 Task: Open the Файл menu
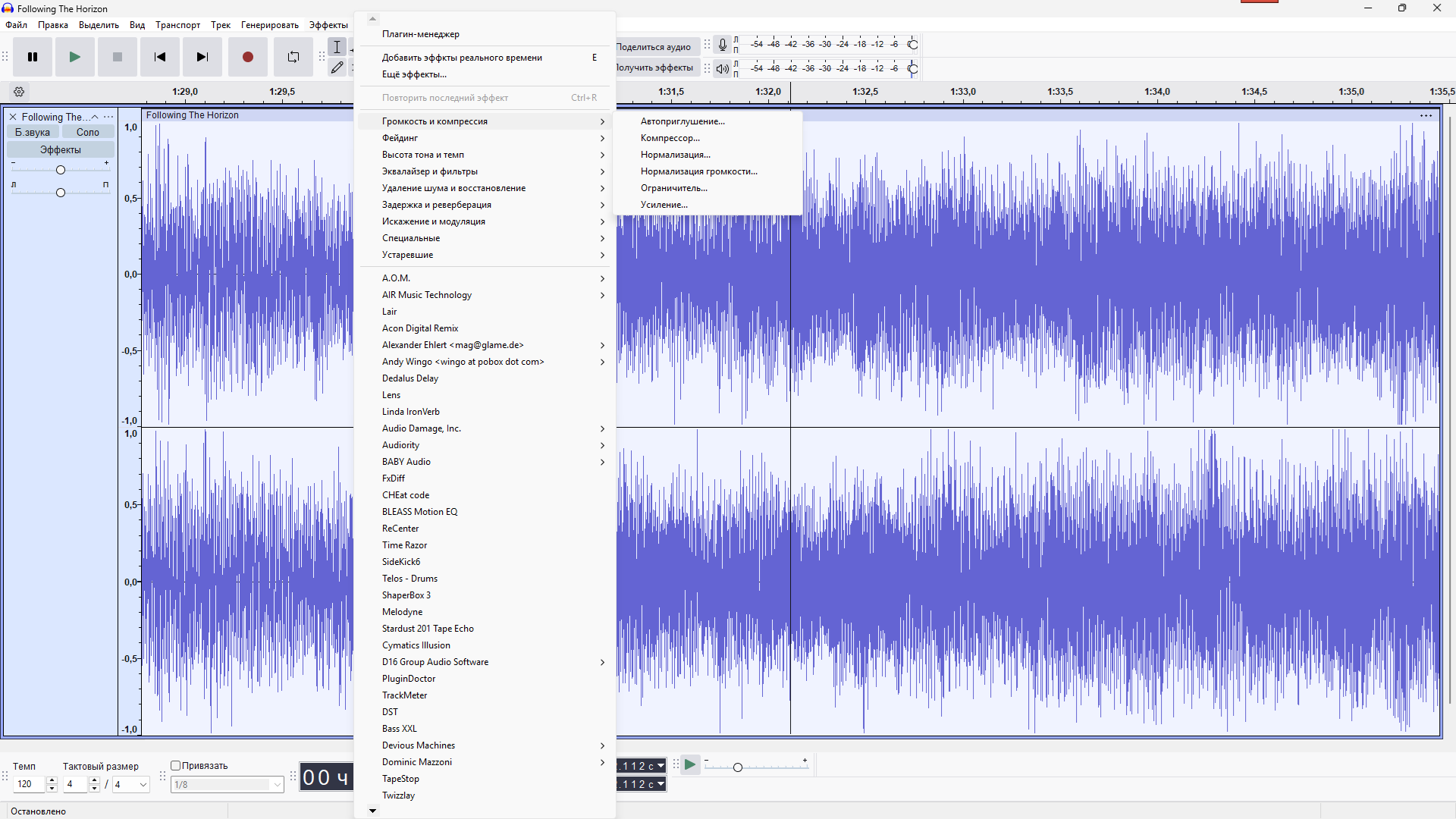click(16, 25)
